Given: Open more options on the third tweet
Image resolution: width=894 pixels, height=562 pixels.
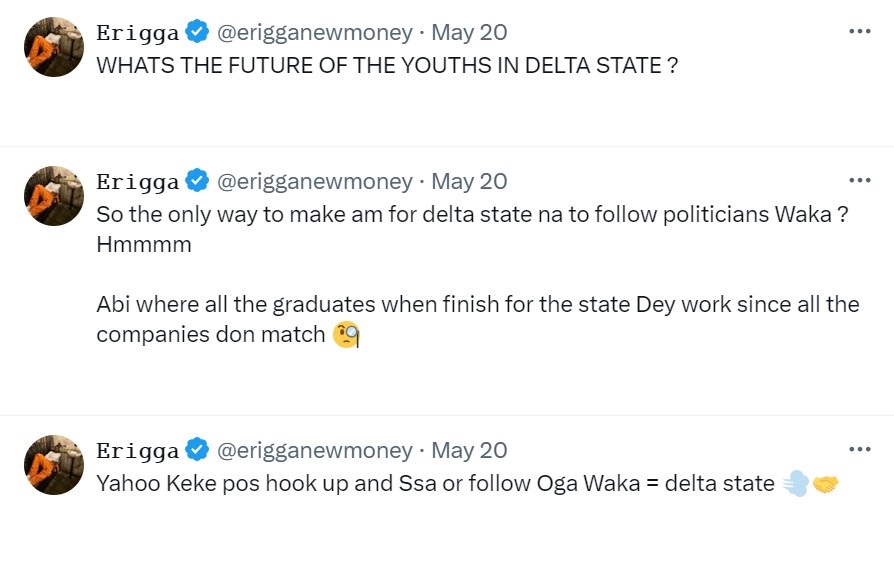Looking at the screenshot, I should pyautogui.click(x=859, y=450).
